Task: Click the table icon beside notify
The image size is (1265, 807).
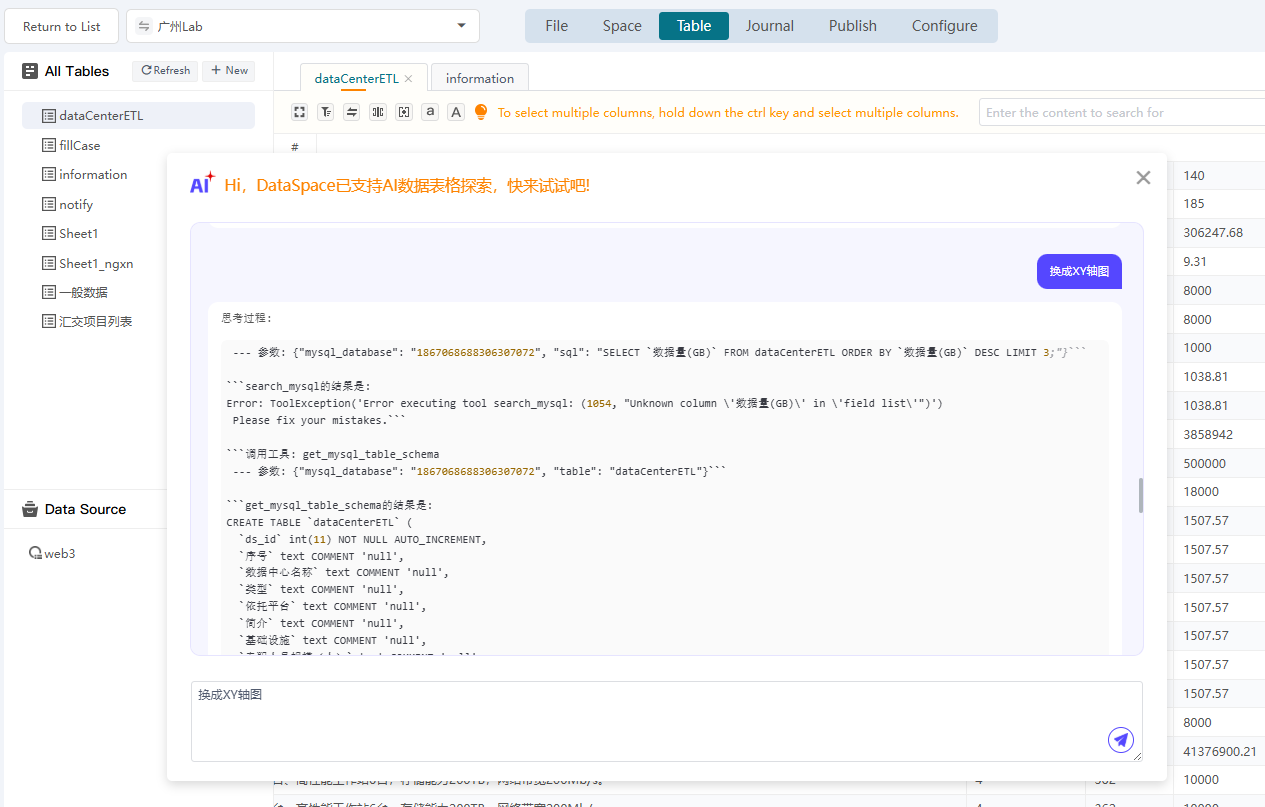Action: (x=49, y=204)
